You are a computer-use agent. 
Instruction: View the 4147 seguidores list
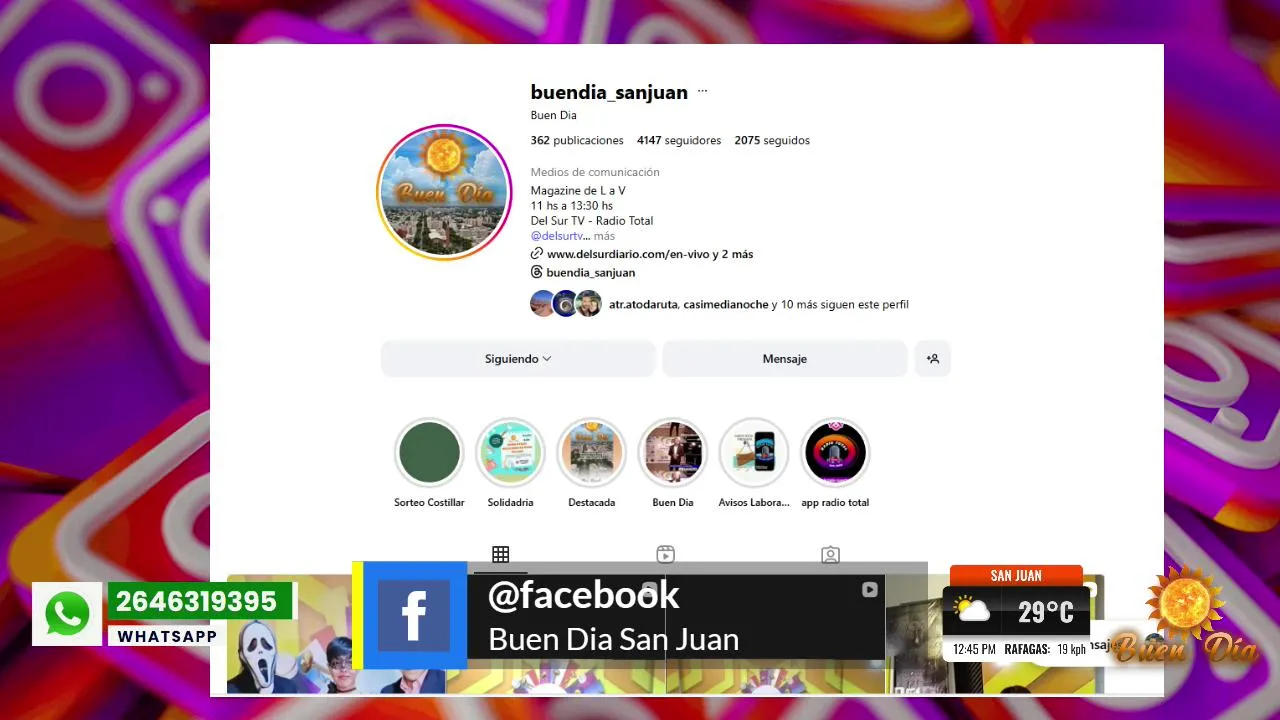click(679, 140)
